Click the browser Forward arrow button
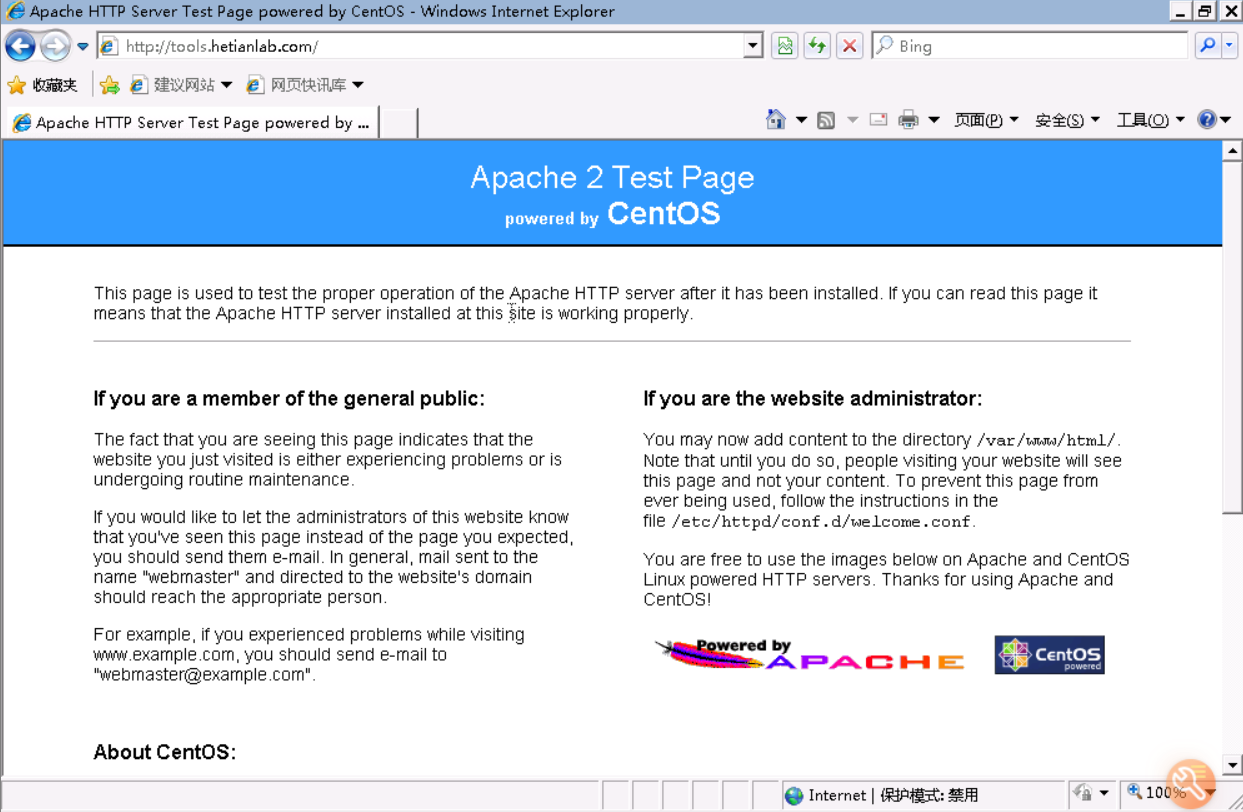This screenshot has width=1243, height=812. coord(56,46)
